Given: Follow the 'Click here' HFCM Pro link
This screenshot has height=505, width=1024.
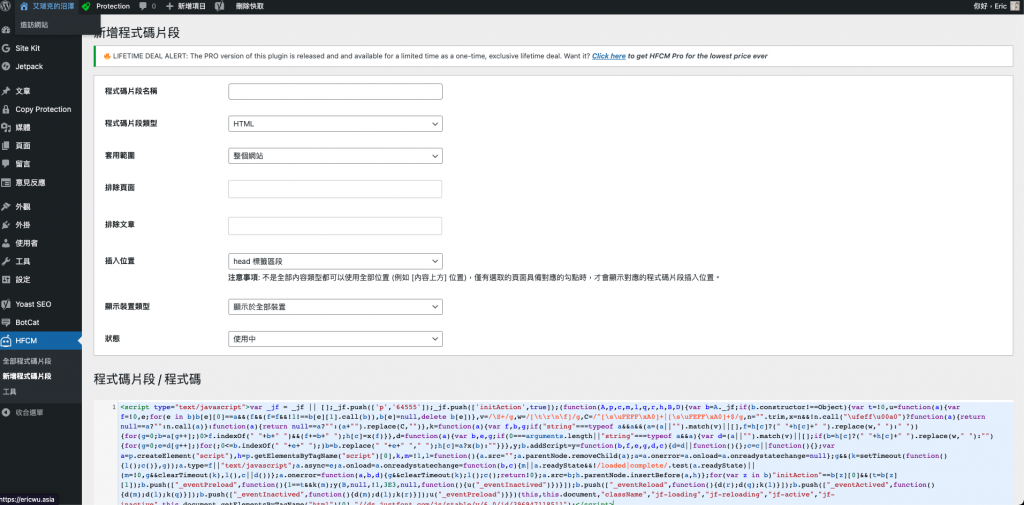Looking at the screenshot, I should tap(609, 56).
